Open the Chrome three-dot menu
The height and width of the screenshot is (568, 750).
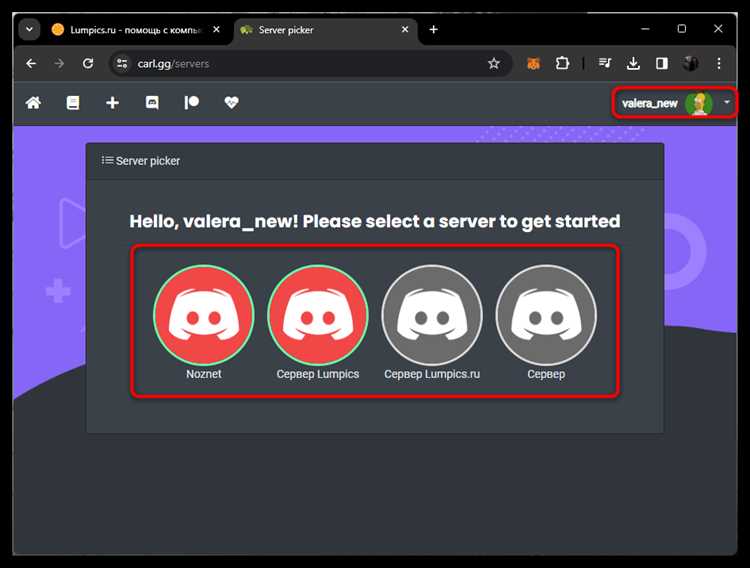[719, 64]
